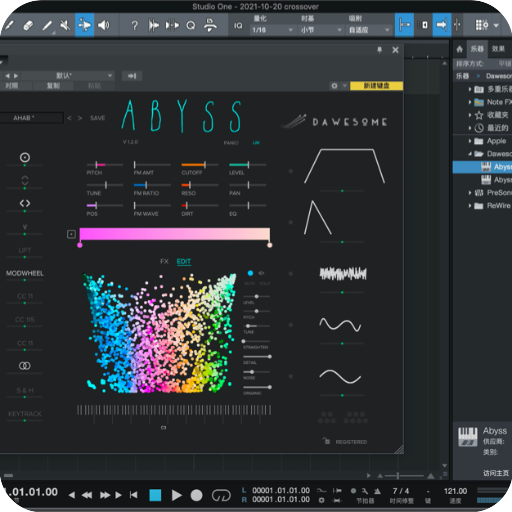The width and height of the screenshot is (512, 512).
Task: Open the snap 自适应 dropdown
Action: 369,30
